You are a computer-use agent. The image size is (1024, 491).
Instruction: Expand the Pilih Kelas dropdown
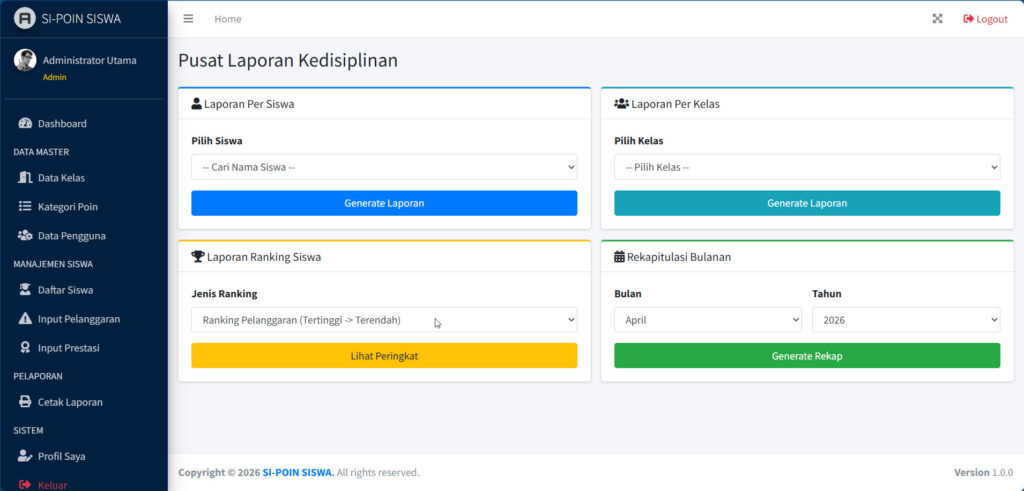pos(806,167)
